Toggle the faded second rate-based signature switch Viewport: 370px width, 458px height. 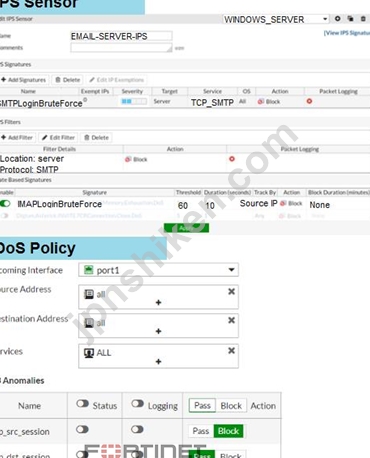pos(4,216)
